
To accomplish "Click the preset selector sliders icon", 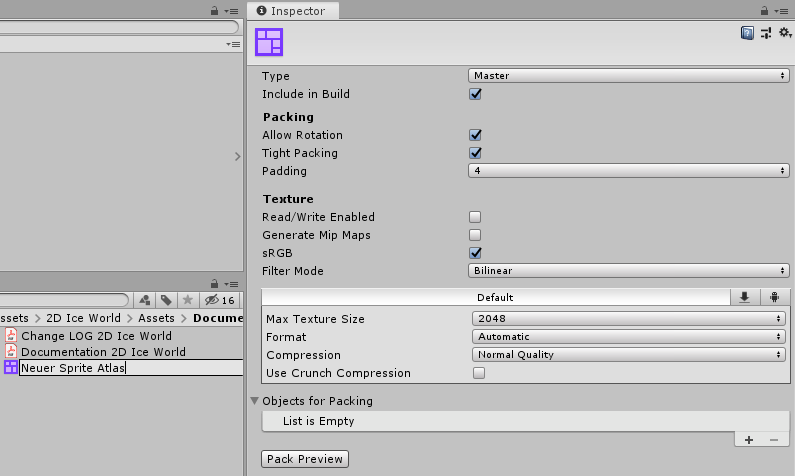I will 766,33.
